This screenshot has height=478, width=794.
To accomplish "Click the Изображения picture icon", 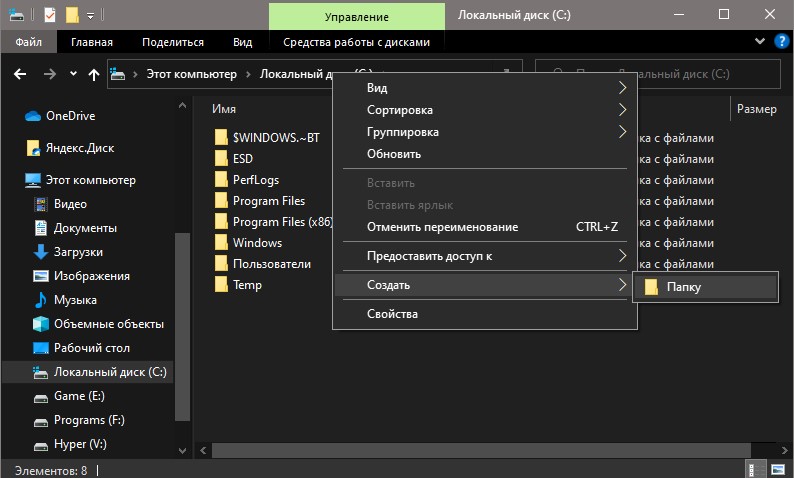I will (41, 276).
